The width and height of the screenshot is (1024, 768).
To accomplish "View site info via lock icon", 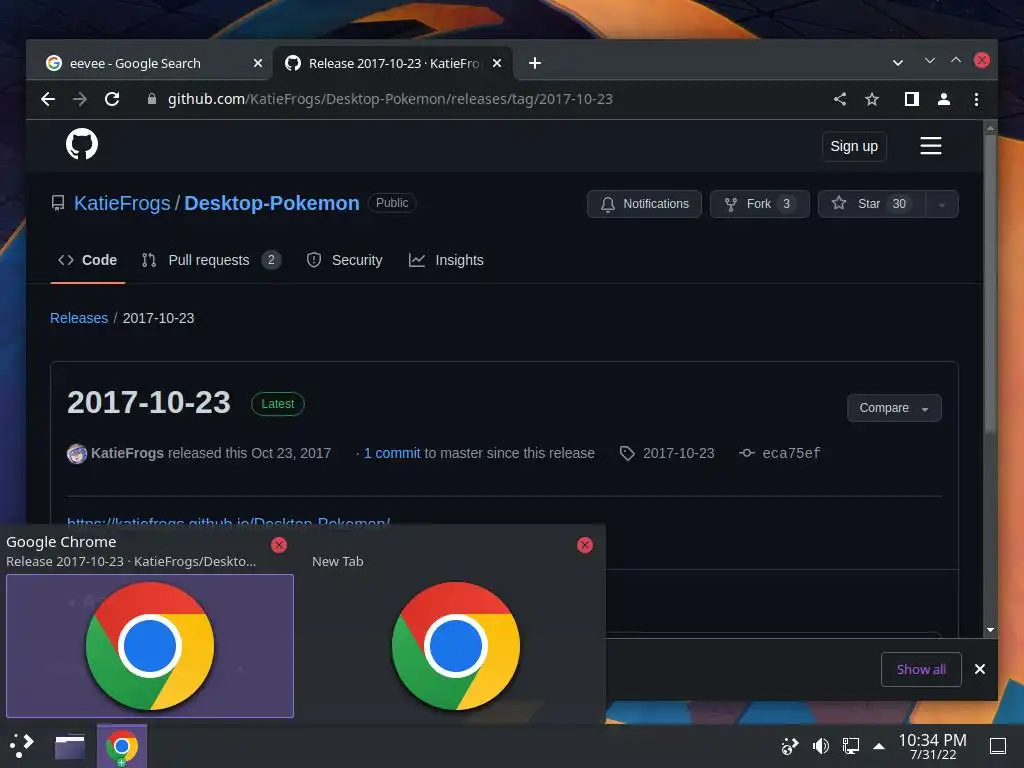I will tap(152, 99).
